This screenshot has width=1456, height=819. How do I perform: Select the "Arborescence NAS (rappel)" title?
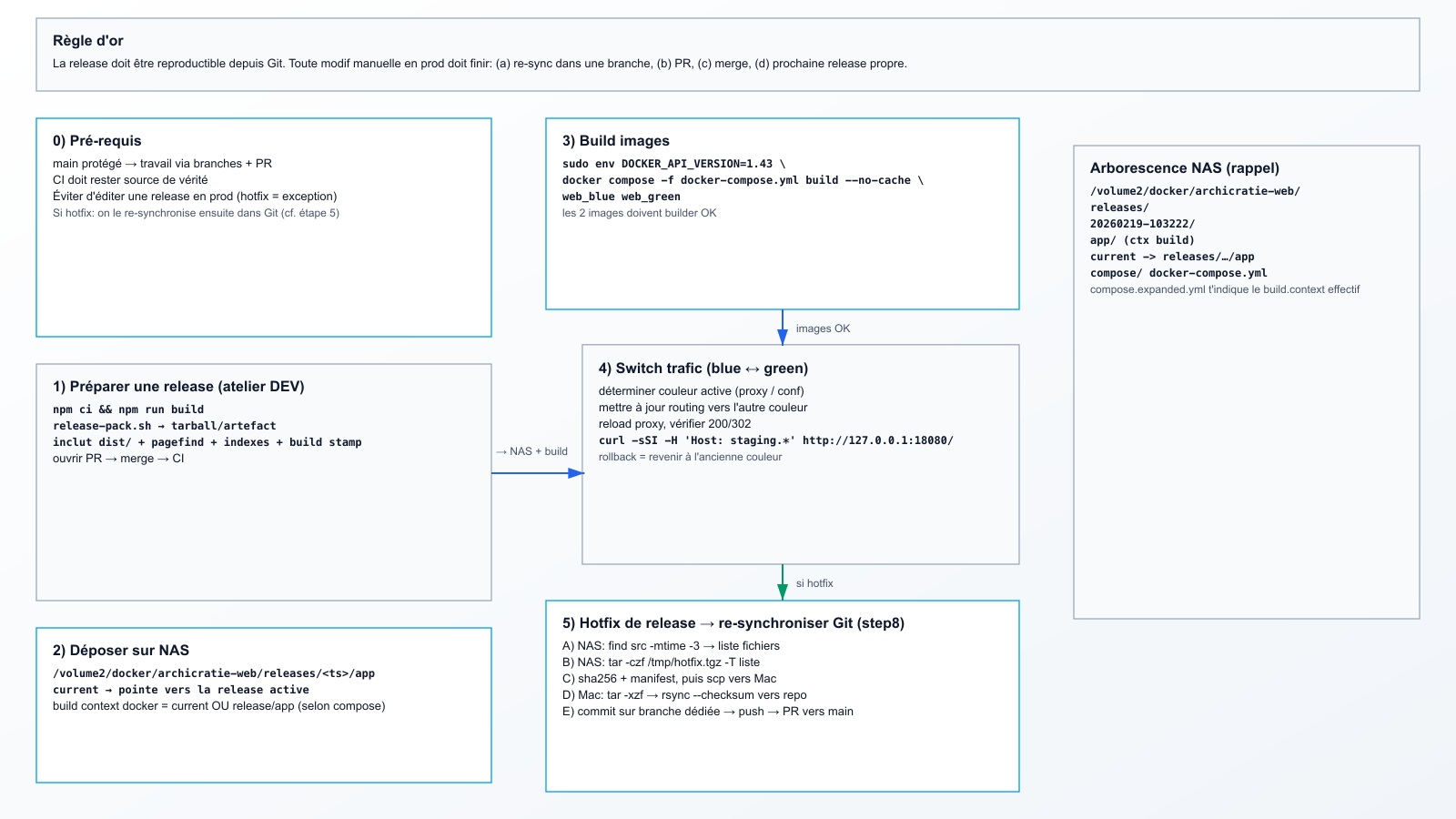(1185, 168)
